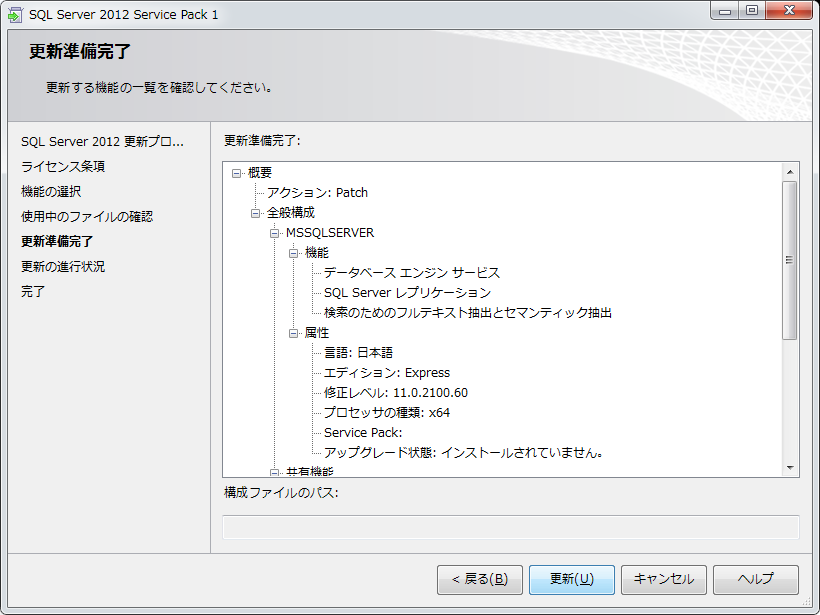Click scrollbar up arrow in summary tree
The height and width of the screenshot is (615, 820).
click(x=789, y=172)
